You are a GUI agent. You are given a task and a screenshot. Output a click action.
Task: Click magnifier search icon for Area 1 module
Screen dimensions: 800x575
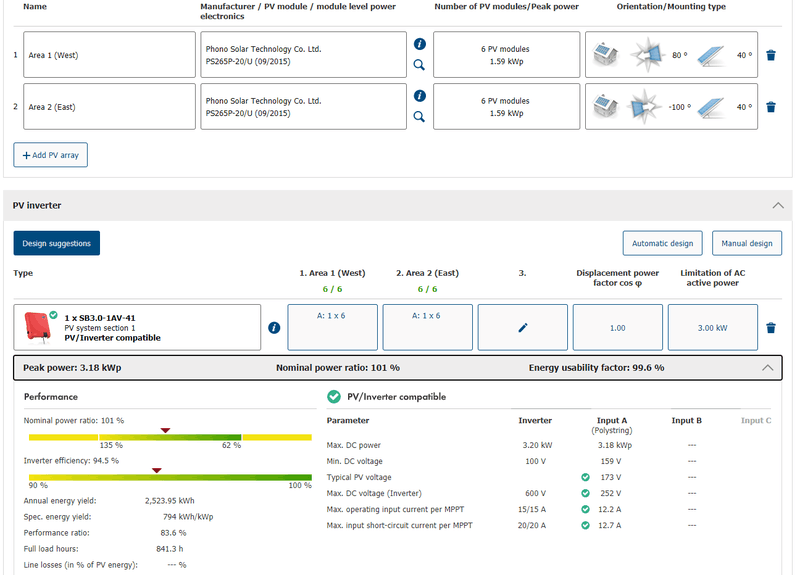click(419, 65)
